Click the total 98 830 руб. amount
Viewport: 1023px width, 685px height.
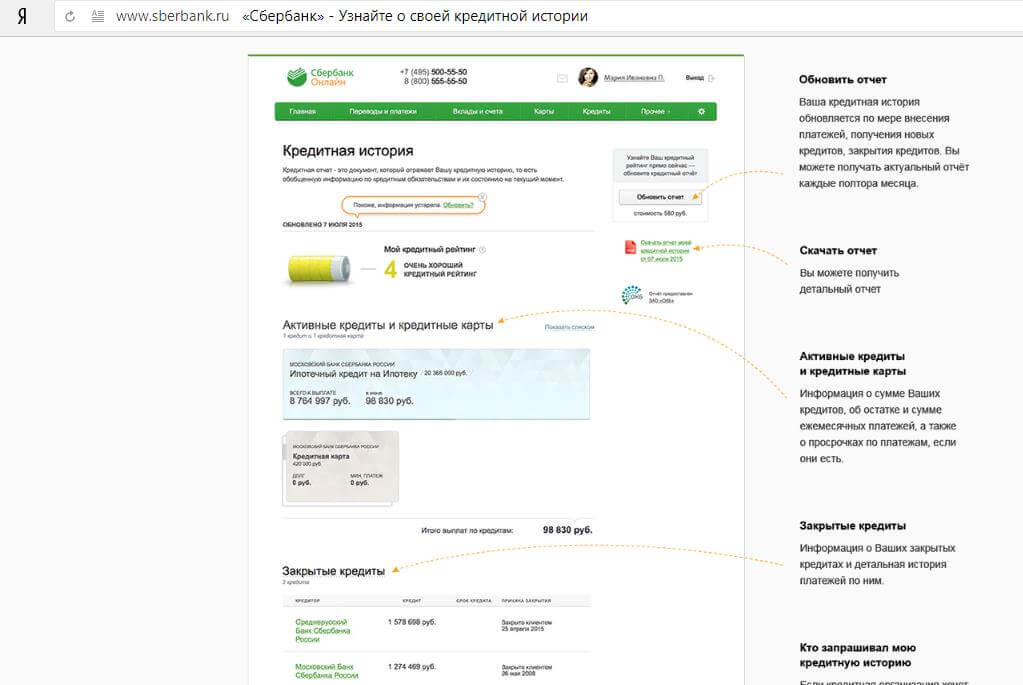tap(568, 530)
